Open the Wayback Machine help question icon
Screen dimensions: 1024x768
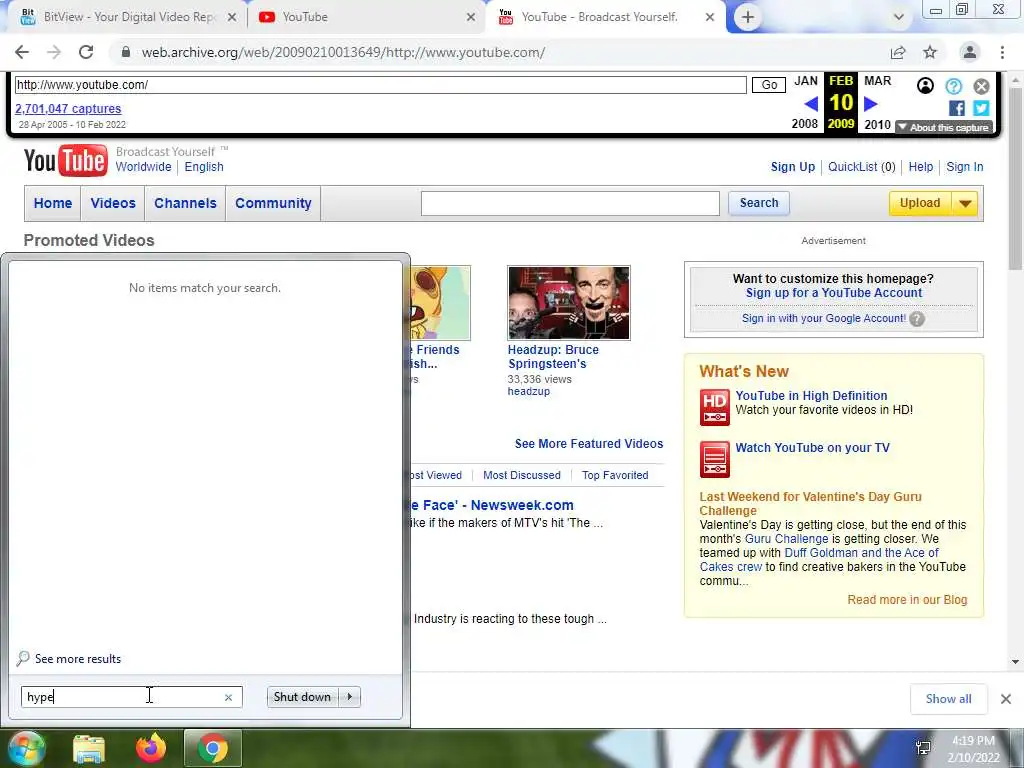953,86
